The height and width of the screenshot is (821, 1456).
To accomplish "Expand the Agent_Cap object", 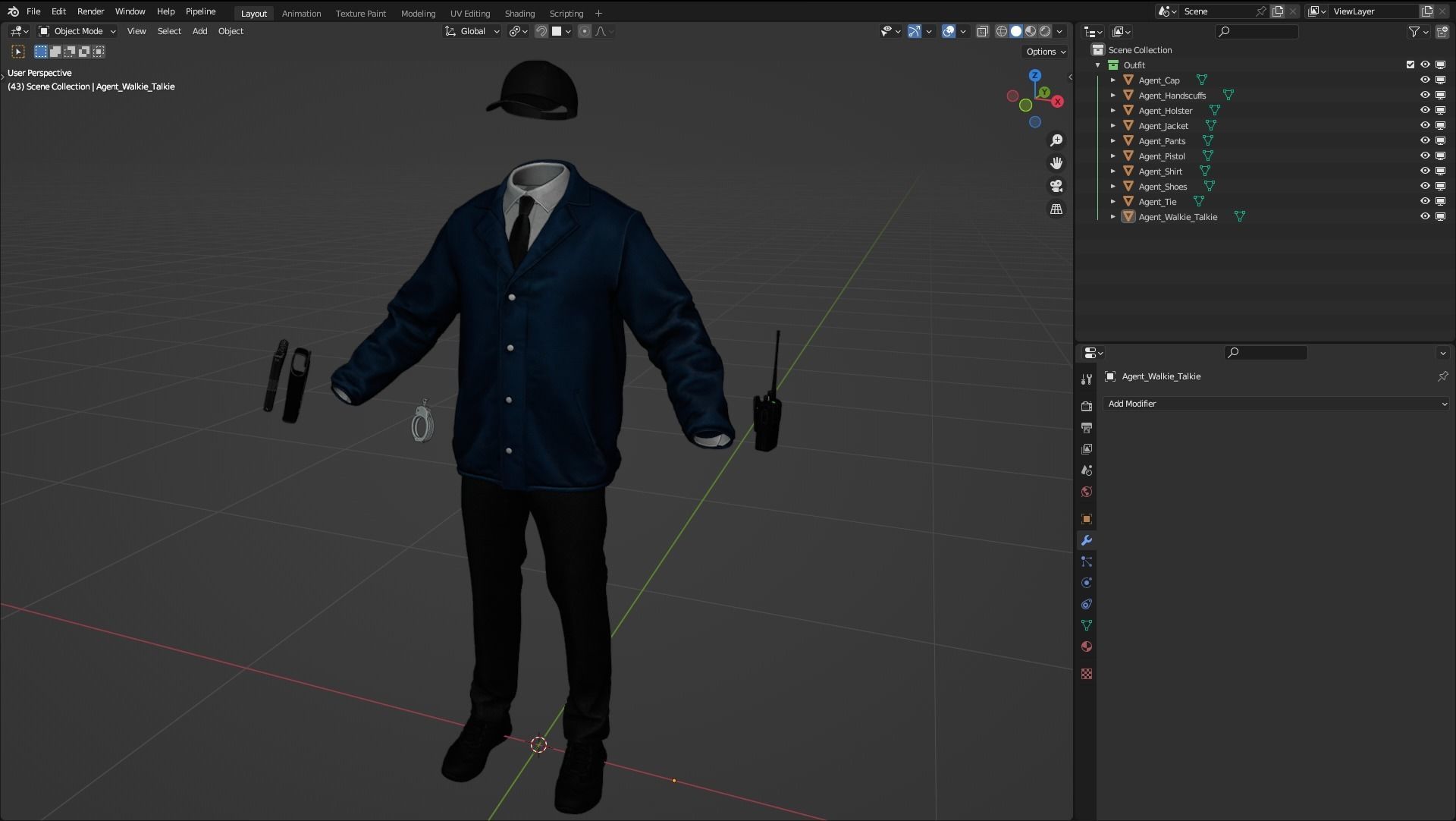I will (x=1113, y=80).
